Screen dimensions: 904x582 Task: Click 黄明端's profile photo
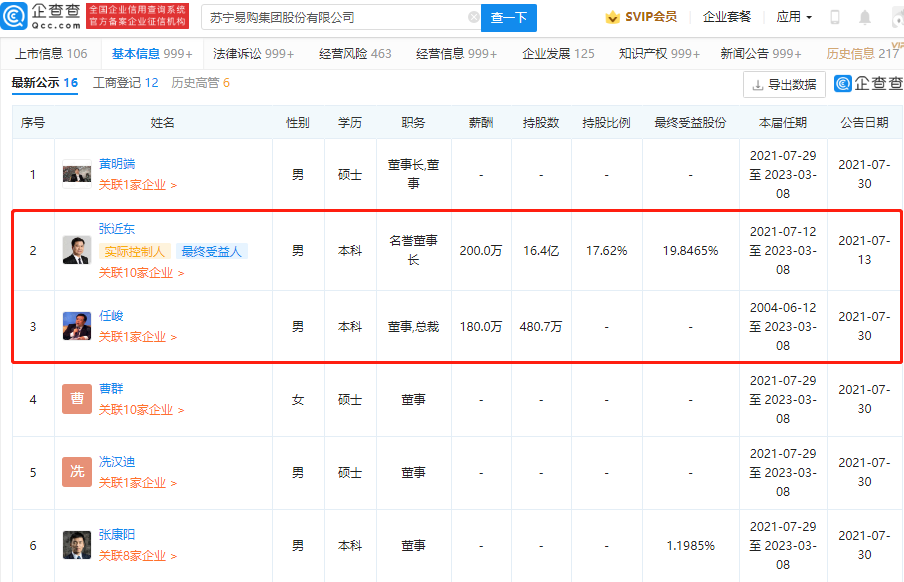tap(77, 174)
